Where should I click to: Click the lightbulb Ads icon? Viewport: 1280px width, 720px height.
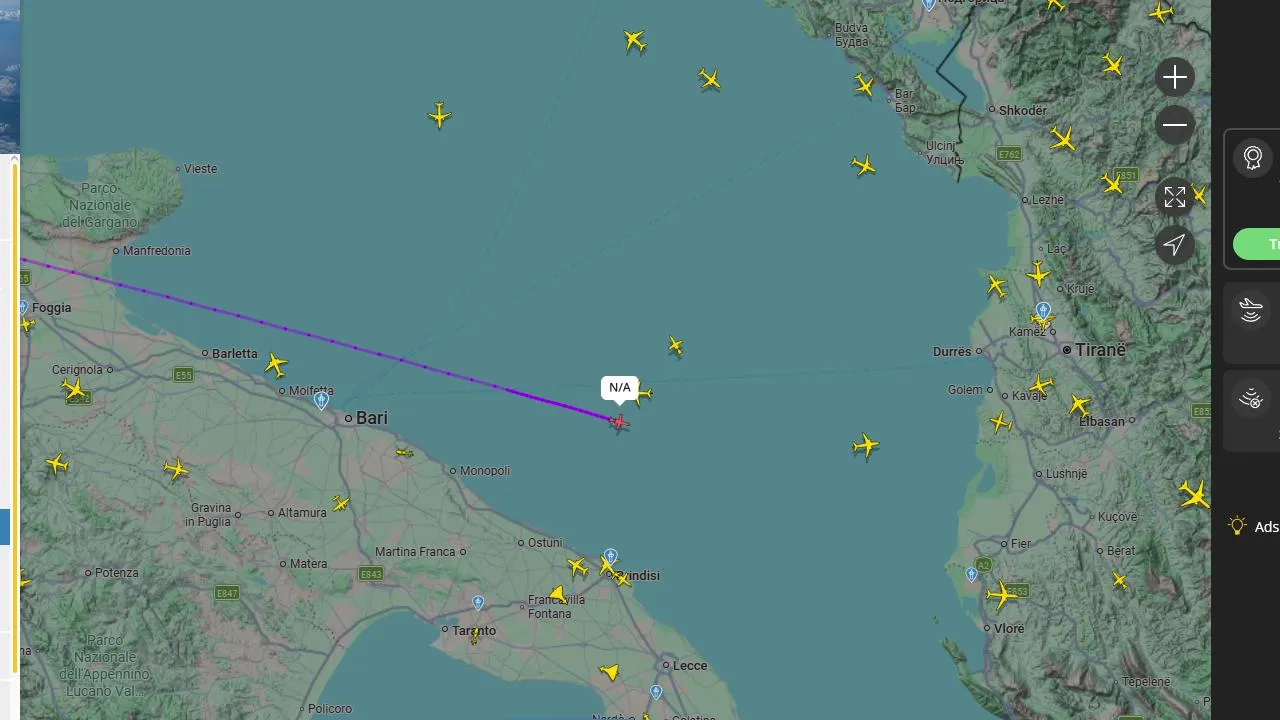coord(1237,526)
